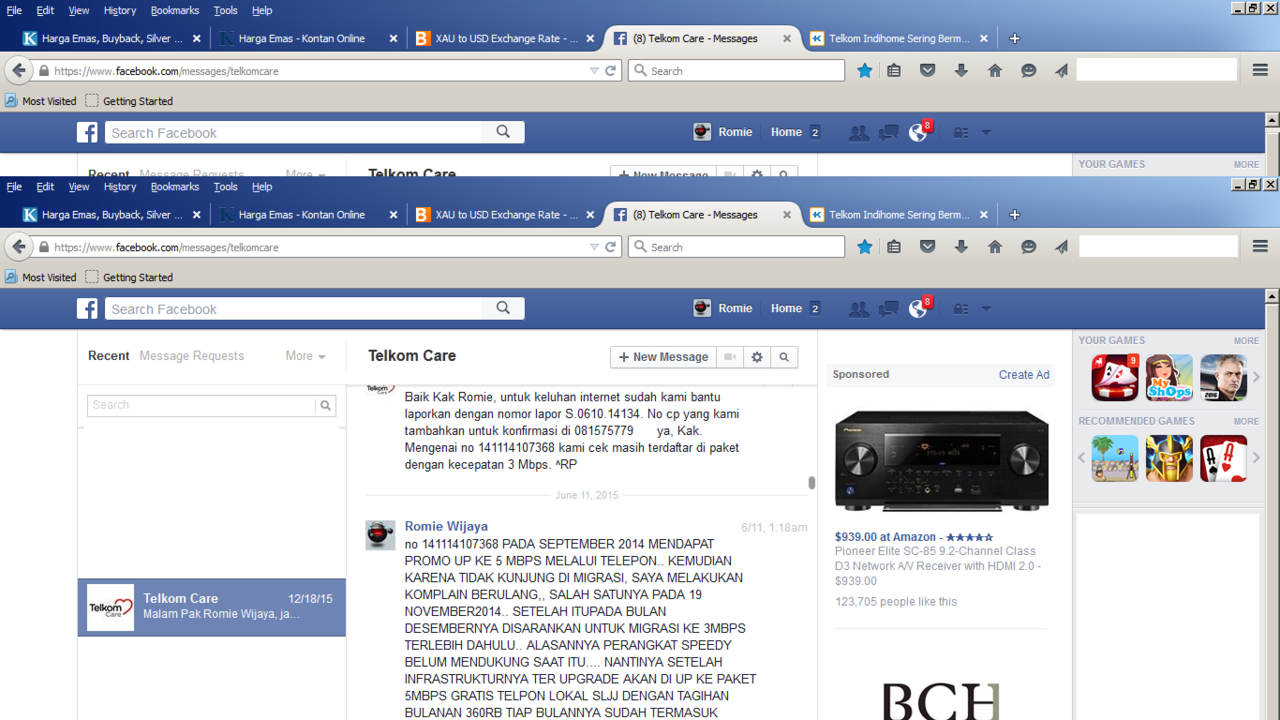1280x720 pixels.
Task: Switch to the Message Requests list
Action: pos(192,356)
